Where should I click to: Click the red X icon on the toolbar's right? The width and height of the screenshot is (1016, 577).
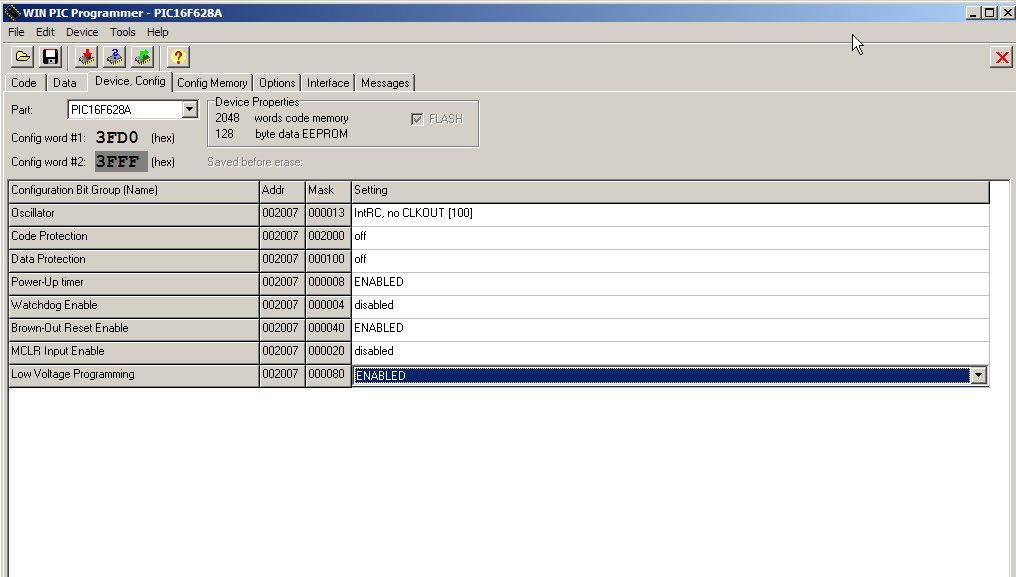(x=1002, y=58)
